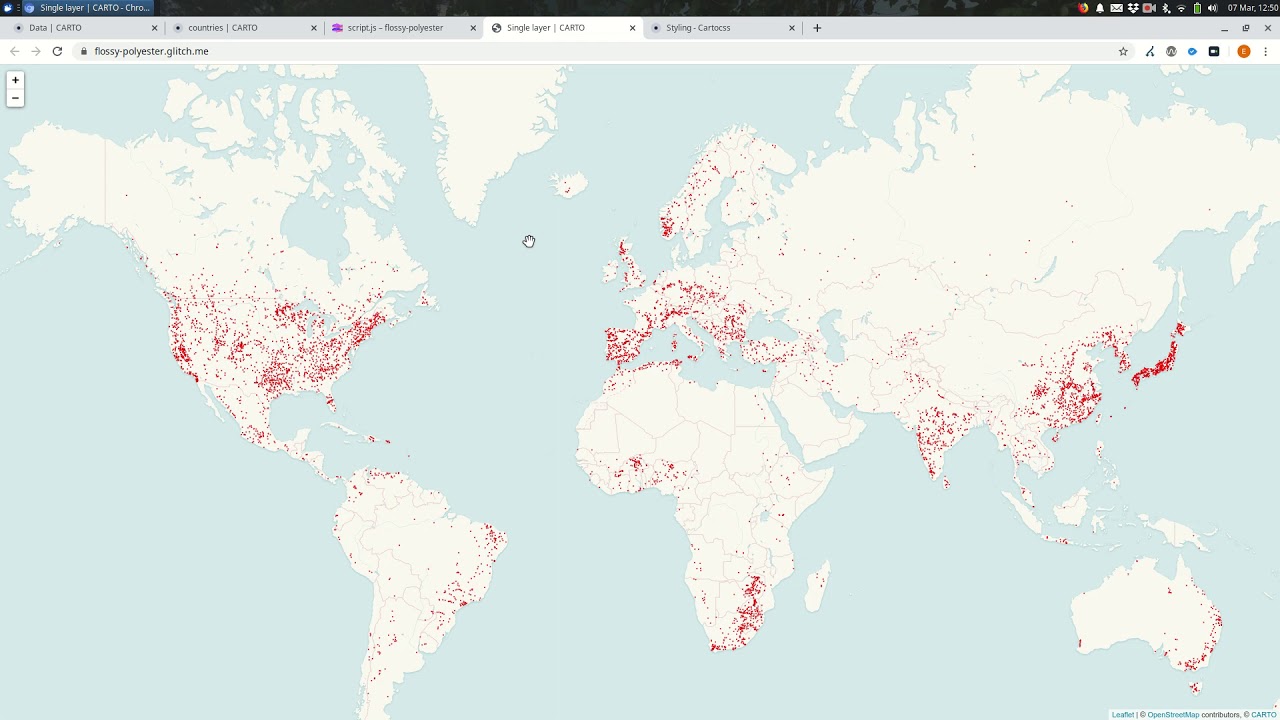Open Bluetooth settings in the tray

(x=1166, y=8)
